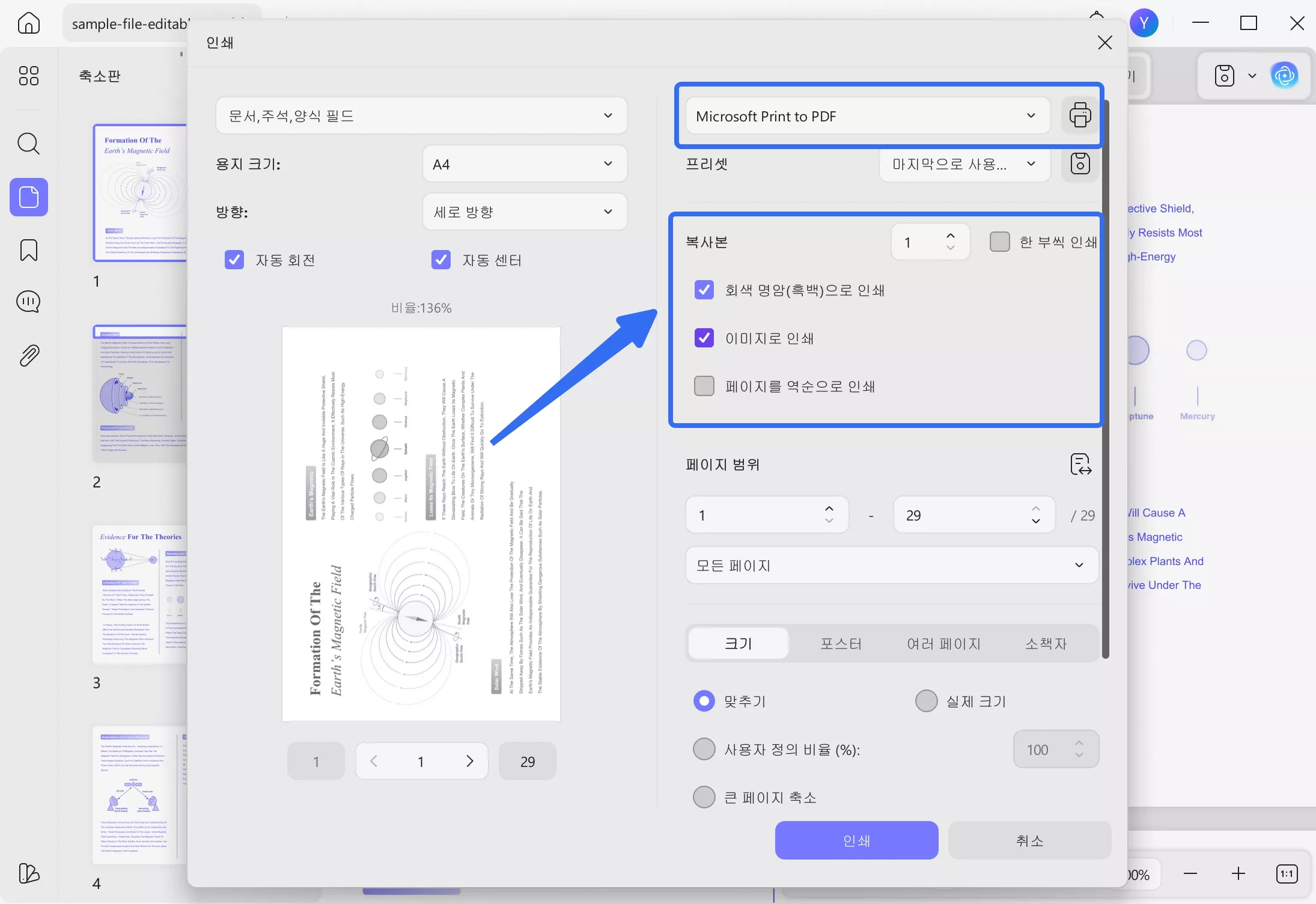This screenshot has height=904, width=1316.
Task: Open the bookmarks panel icon
Action: [28, 250]
